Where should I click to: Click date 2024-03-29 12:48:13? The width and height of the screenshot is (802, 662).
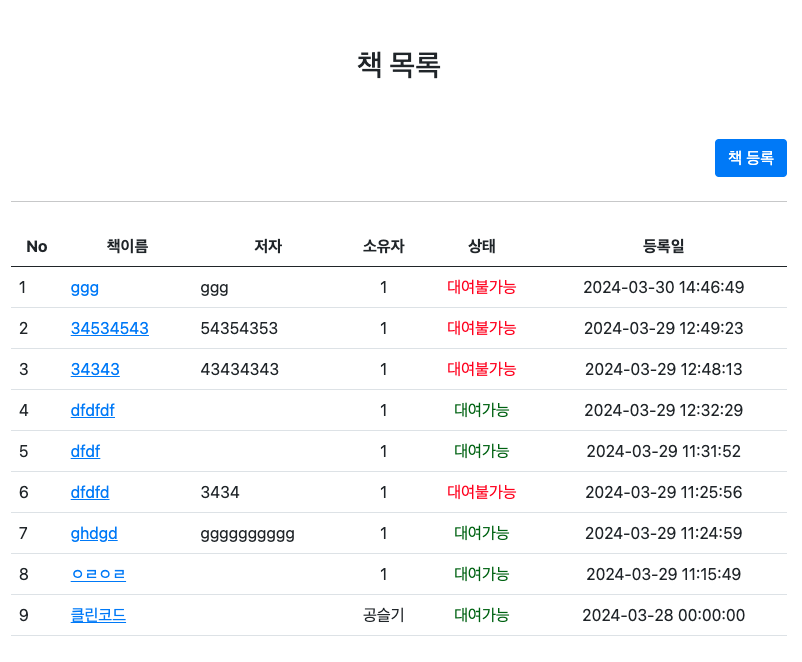pos(663,369)
